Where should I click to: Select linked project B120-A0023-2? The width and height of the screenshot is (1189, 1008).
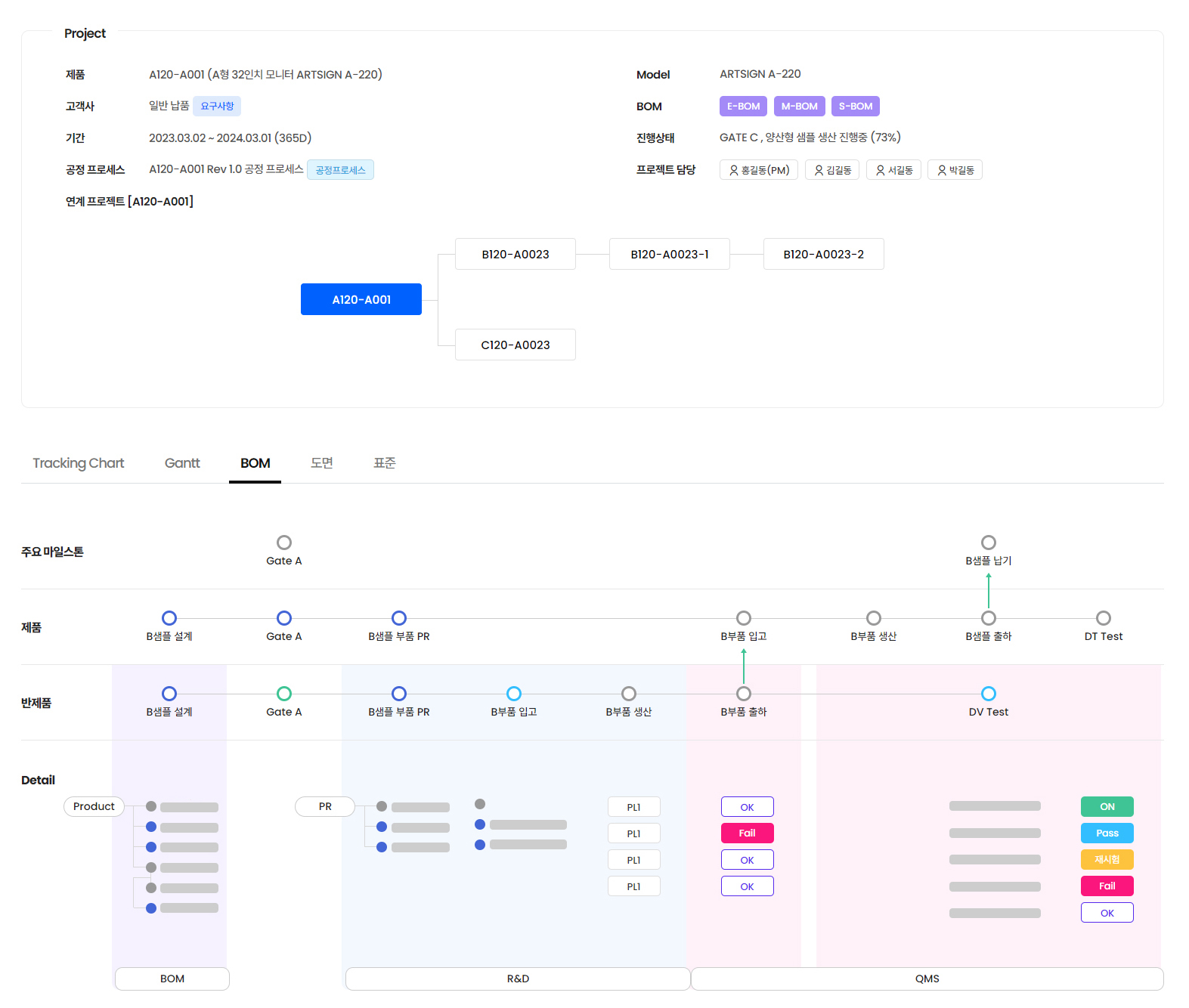tap(823, 254)
